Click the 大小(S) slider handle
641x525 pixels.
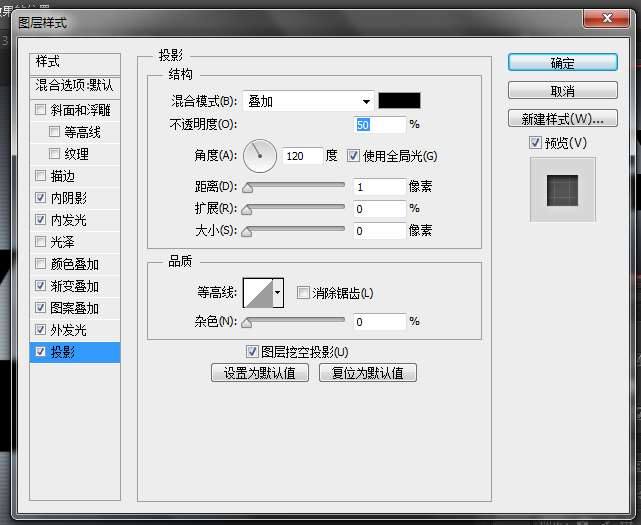[247, 232]
